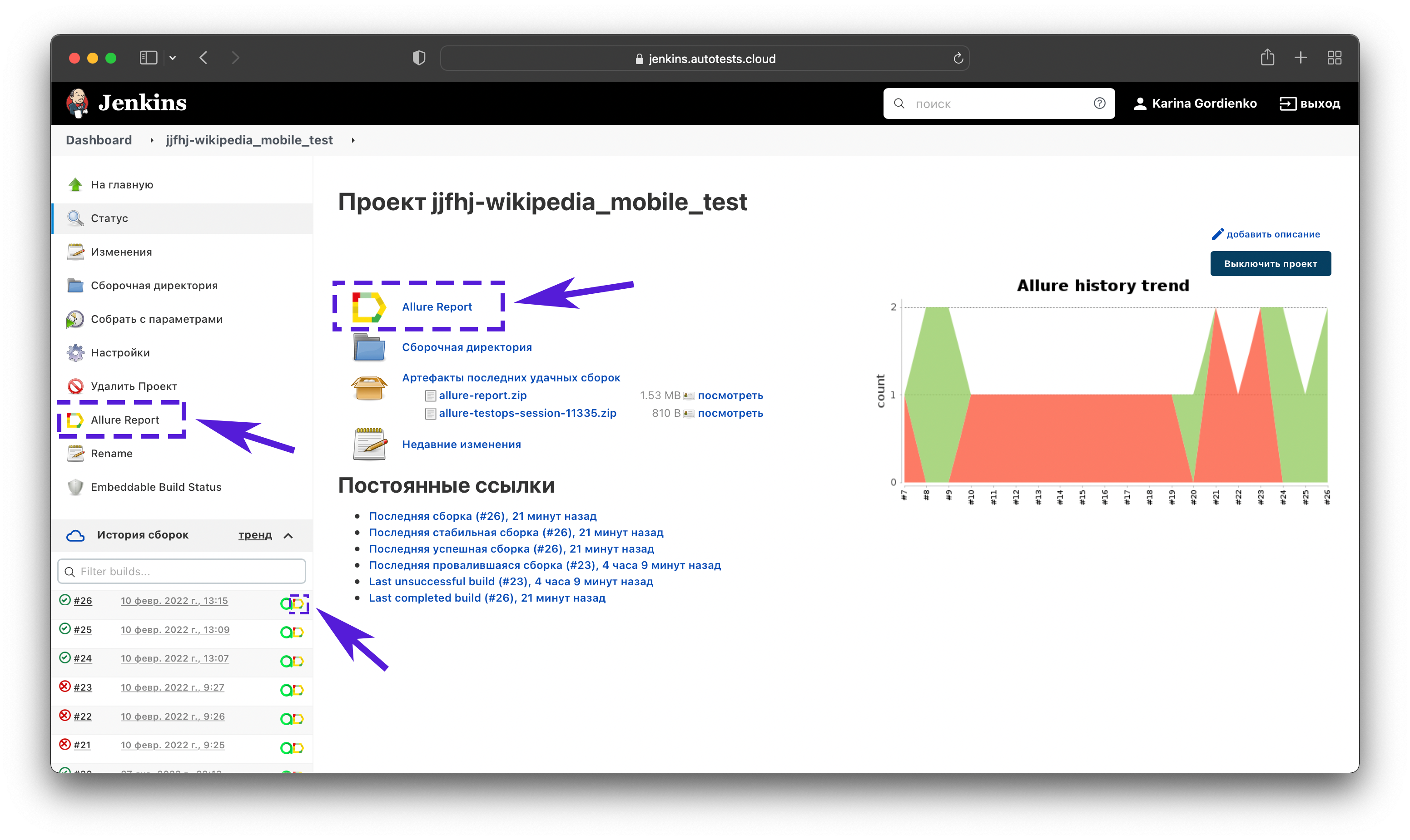
Task: Open Allure report icon for build #26
Action: [x=298, y=604]
